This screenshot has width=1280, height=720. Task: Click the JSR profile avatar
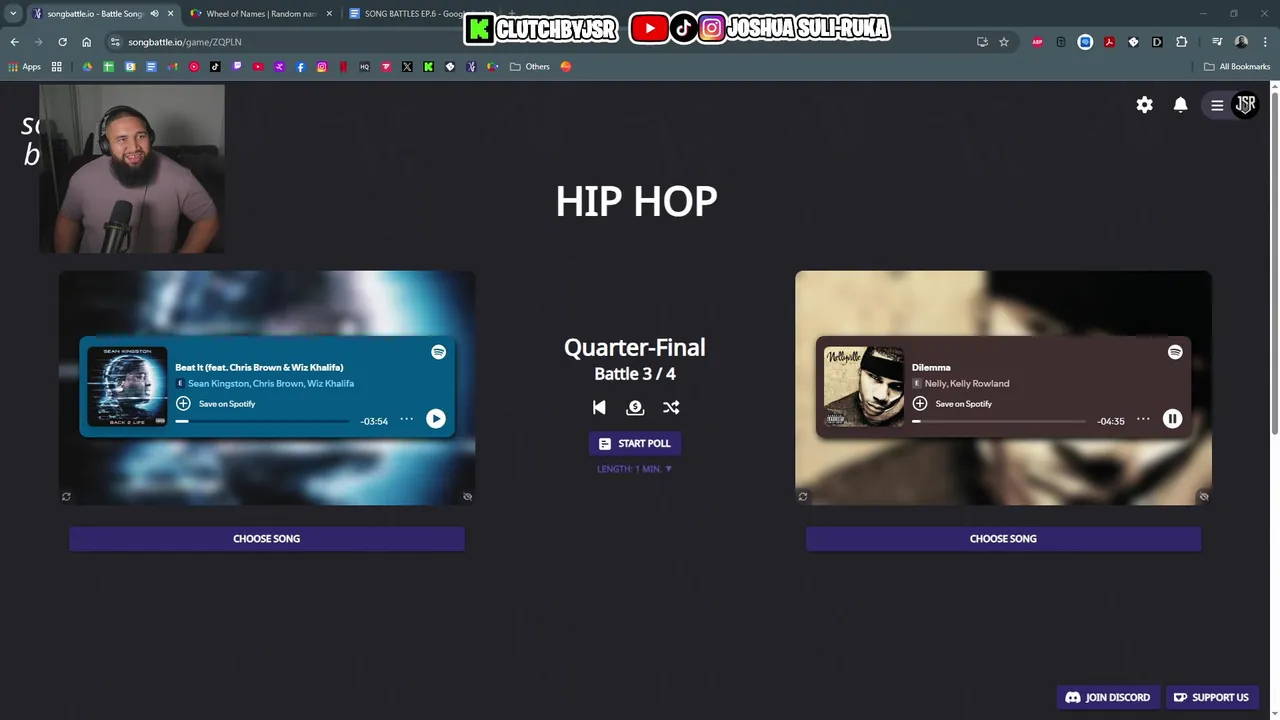[1245, 104]
